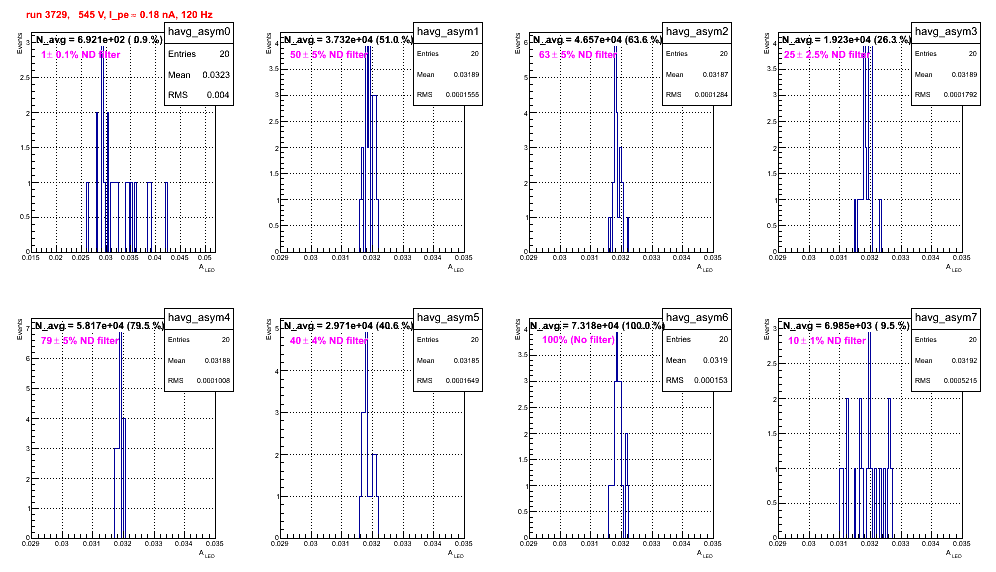Click the Events y-axis label of havg_asym4 plot
This screenshot has width=996, height=572.
pyautogui.click(x=19, y=329)
